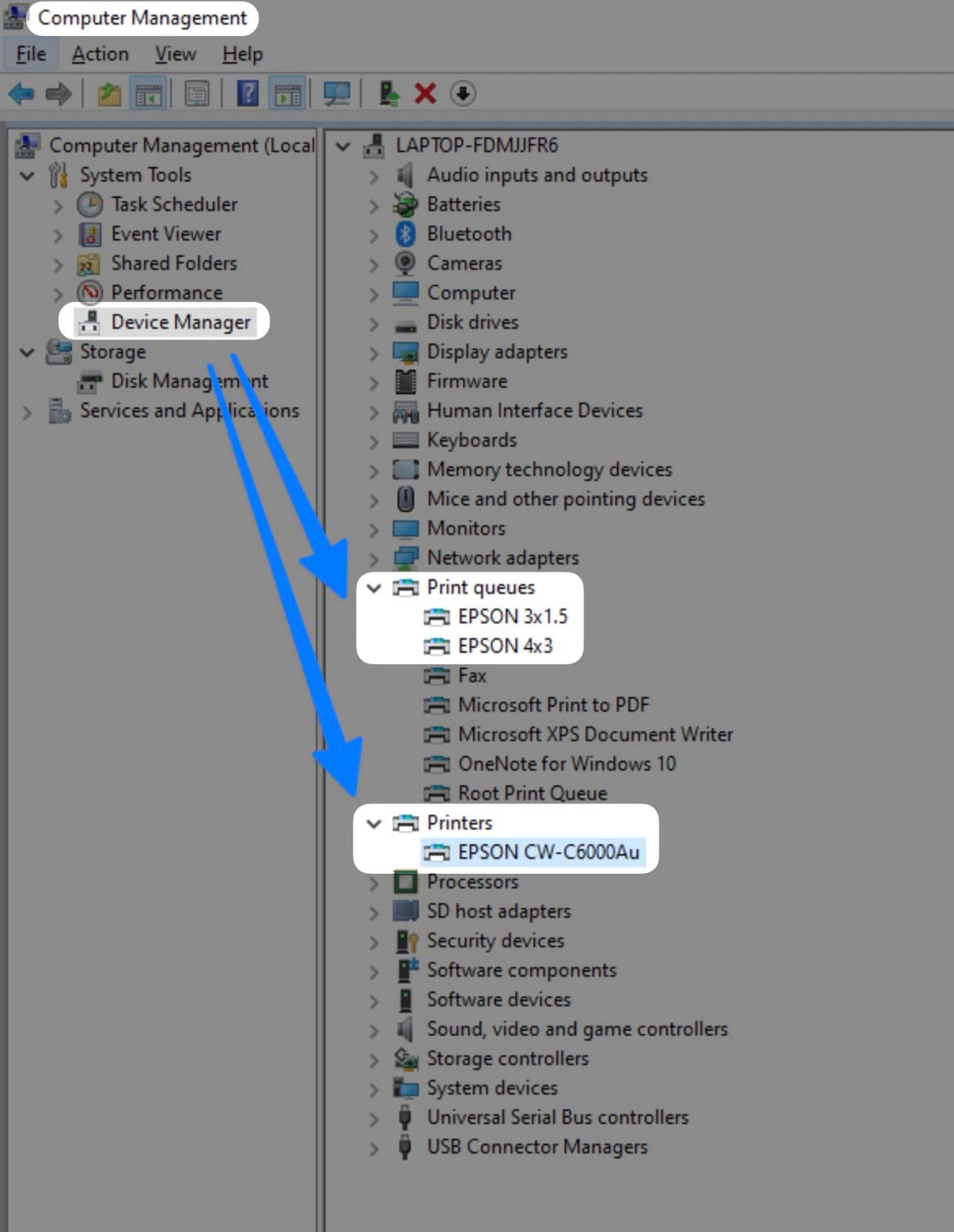Collapse the Print queues category

pos(374,588)
